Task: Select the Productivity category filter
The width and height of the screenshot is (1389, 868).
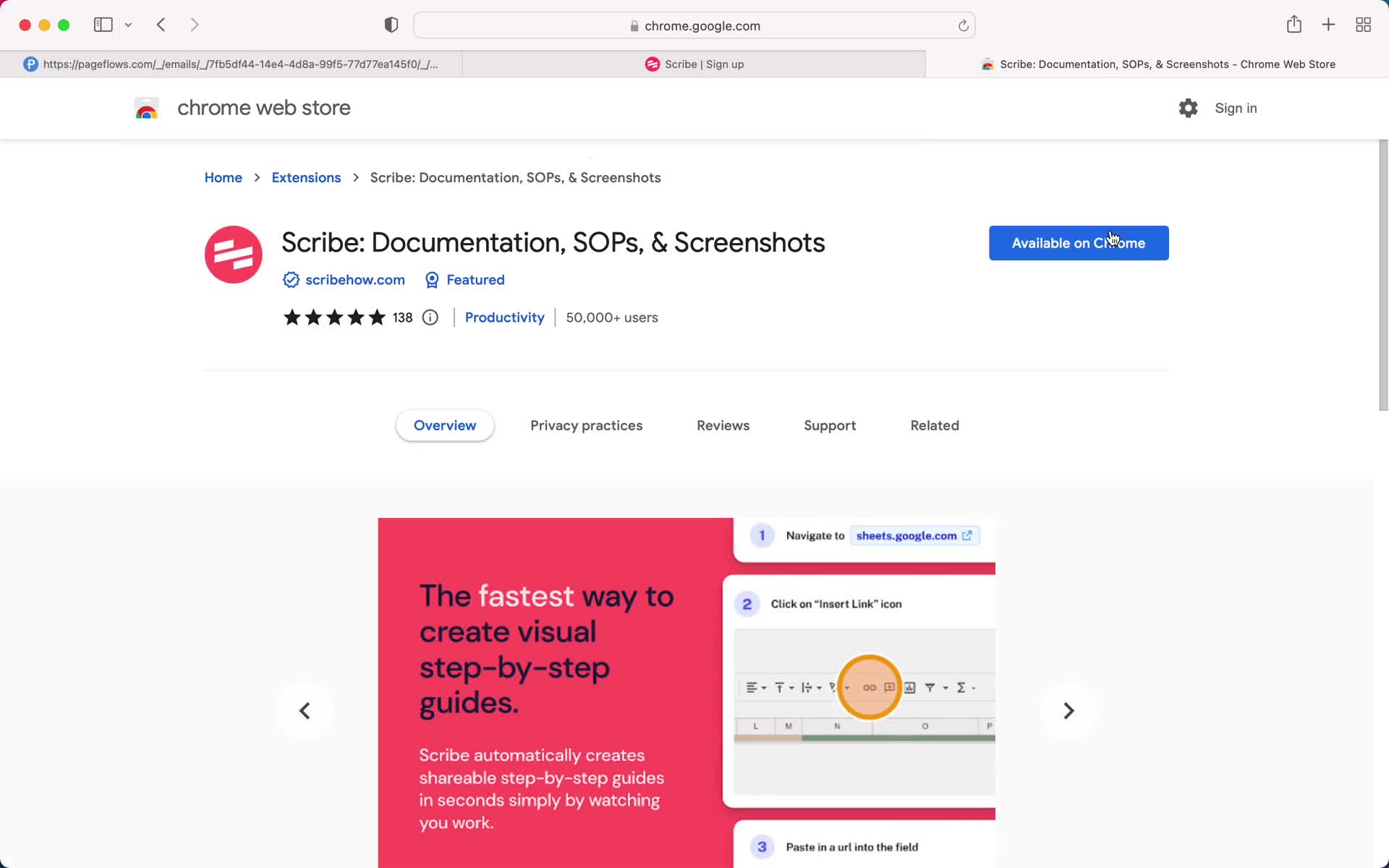Action: pos(505,317)
